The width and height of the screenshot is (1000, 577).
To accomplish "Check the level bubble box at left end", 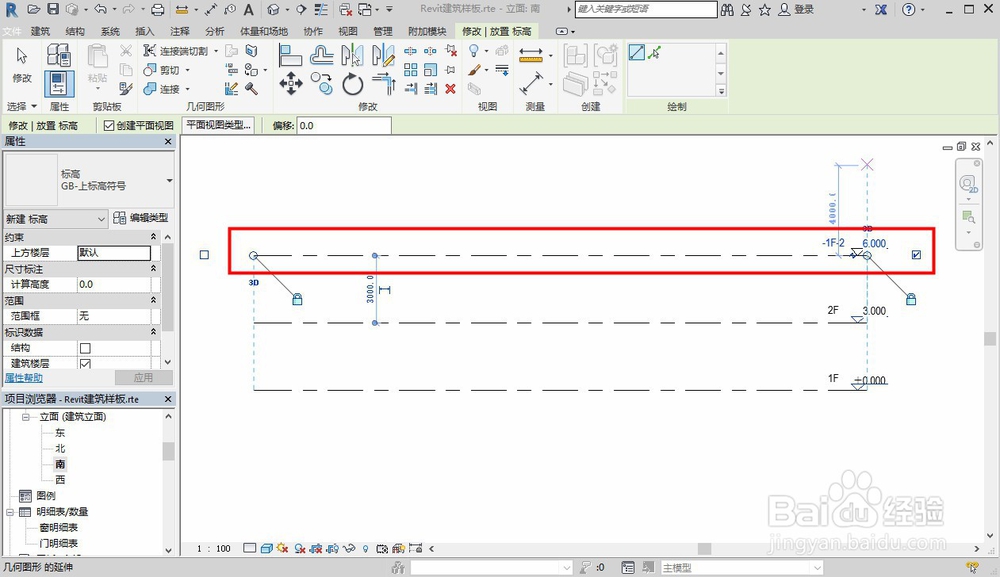I will tap(204, 255).
